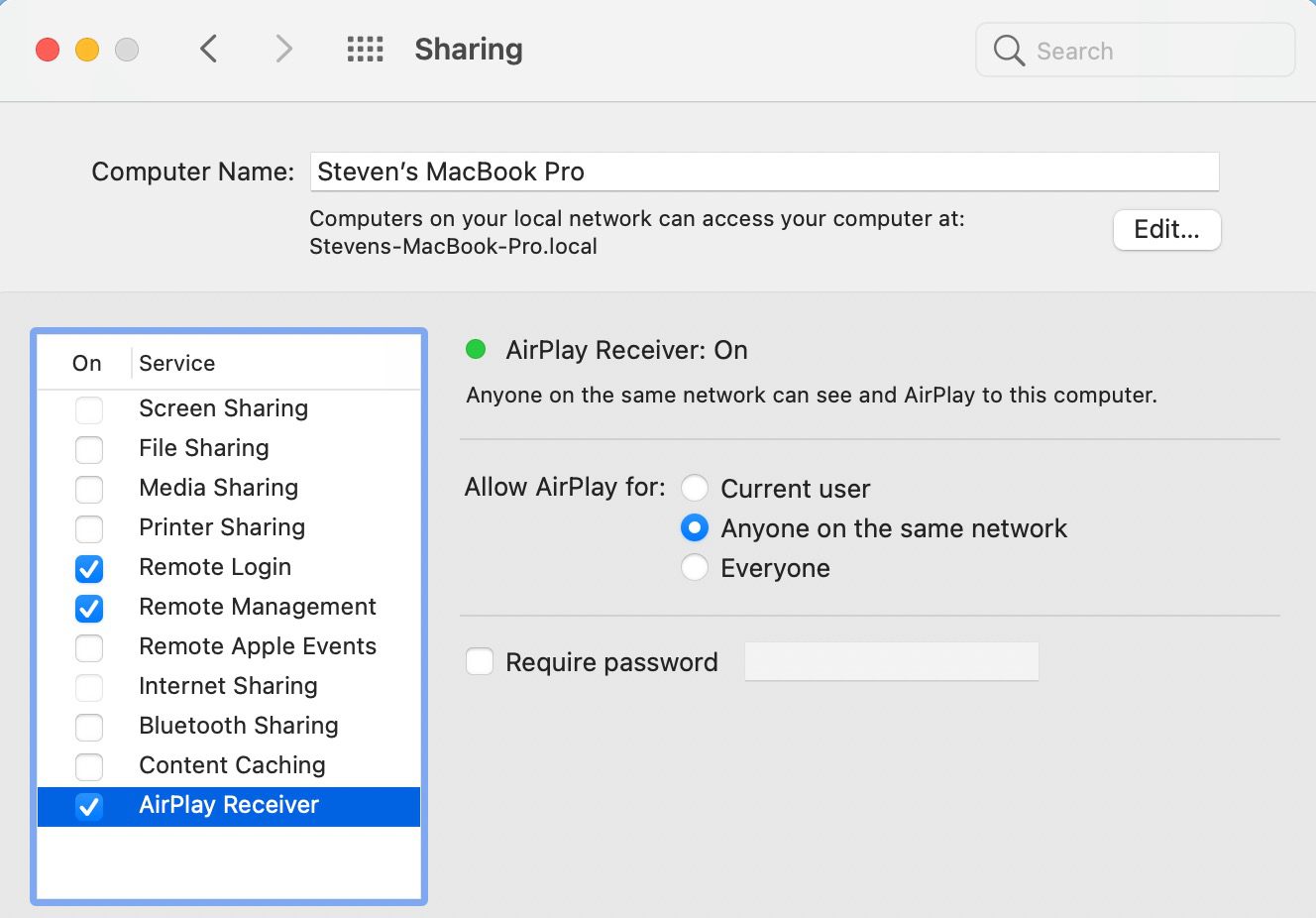Click the magnifying glass search icon
This screenshot has height=918, width=1316.
[x=1009, y=51]
